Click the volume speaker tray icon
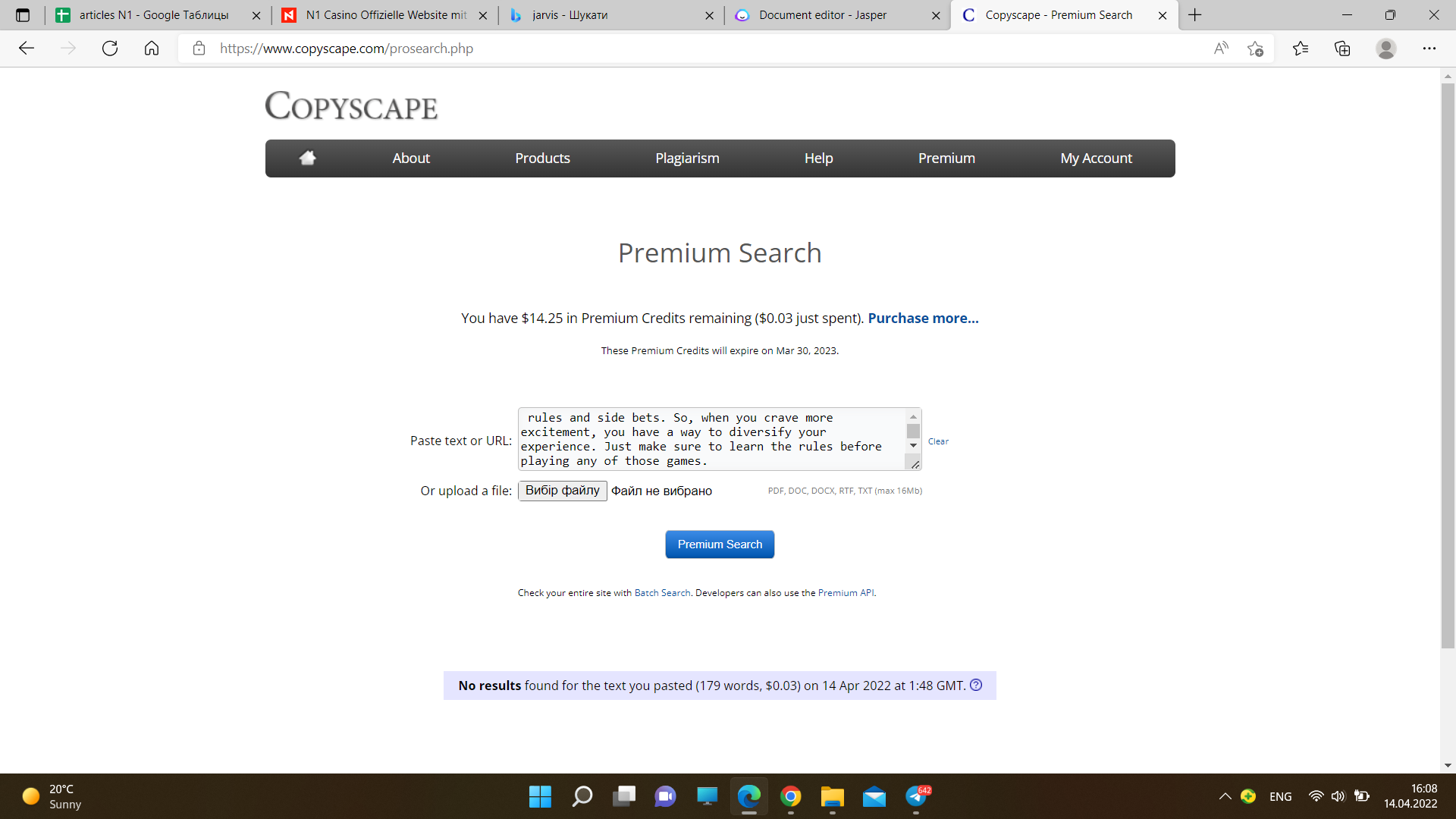This screenshot has width=1456, height=819. pyautogui.click(x=1338, y=796)
